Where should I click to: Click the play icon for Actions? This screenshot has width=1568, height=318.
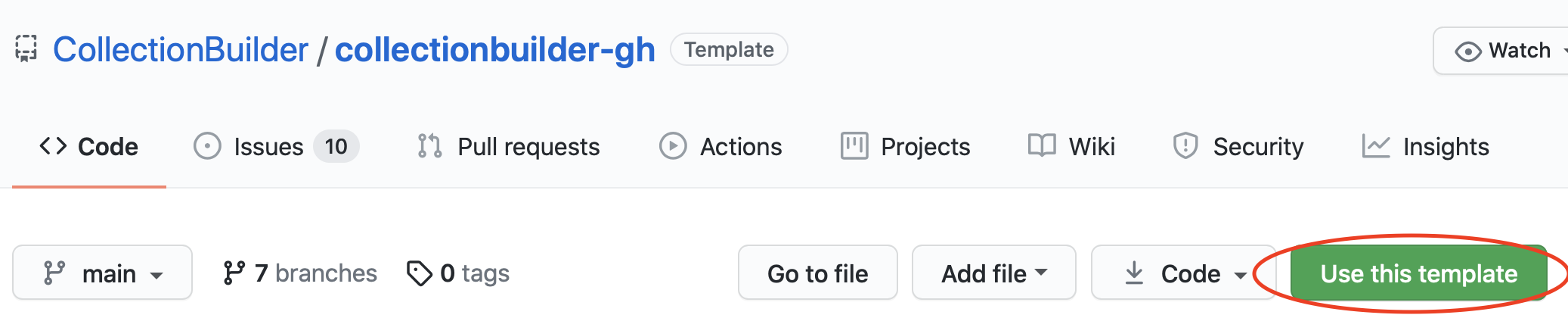(673, 146)
